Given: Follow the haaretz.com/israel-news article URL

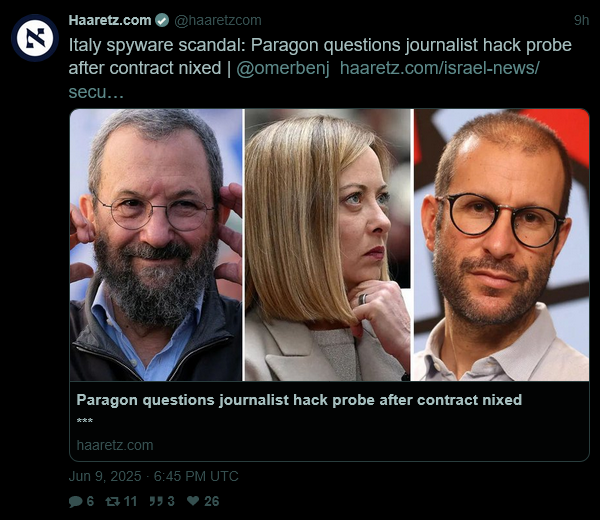Looking at the screenshot, I should click(439, 68).
